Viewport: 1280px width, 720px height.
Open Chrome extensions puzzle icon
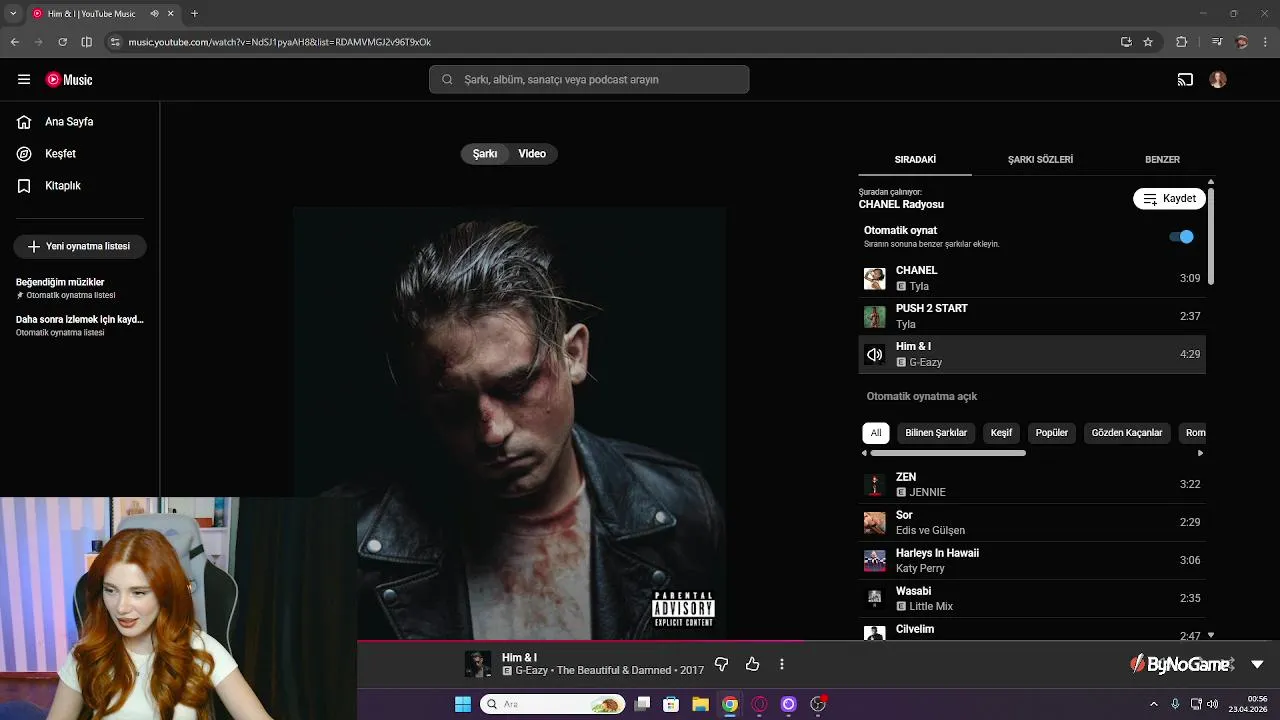coord(1182,42)
